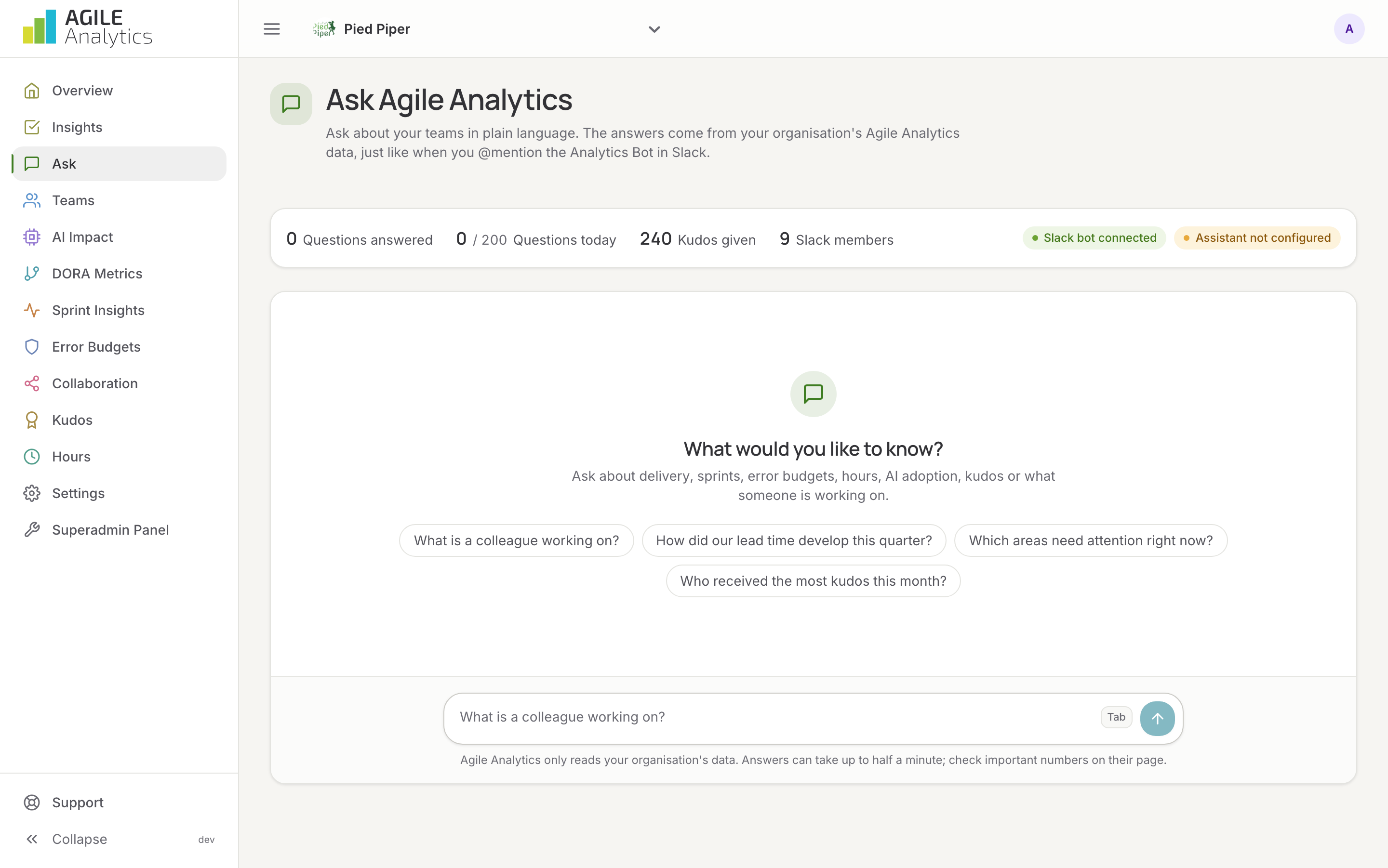
Task: Open the Overview home icon
Action: pyautogui.click(x=32, y=91)
